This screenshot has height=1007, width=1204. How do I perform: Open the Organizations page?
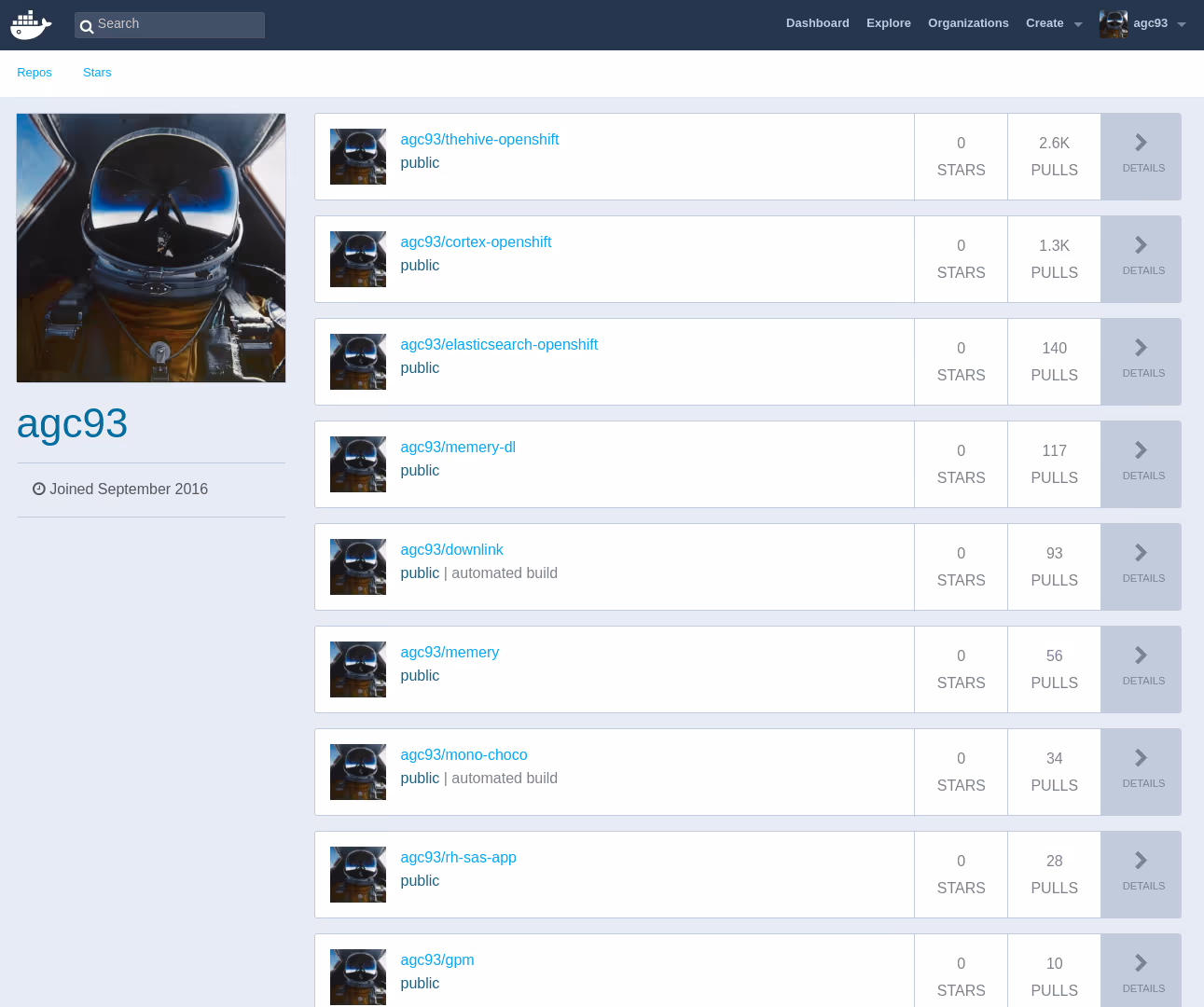(x=968, y=23)
